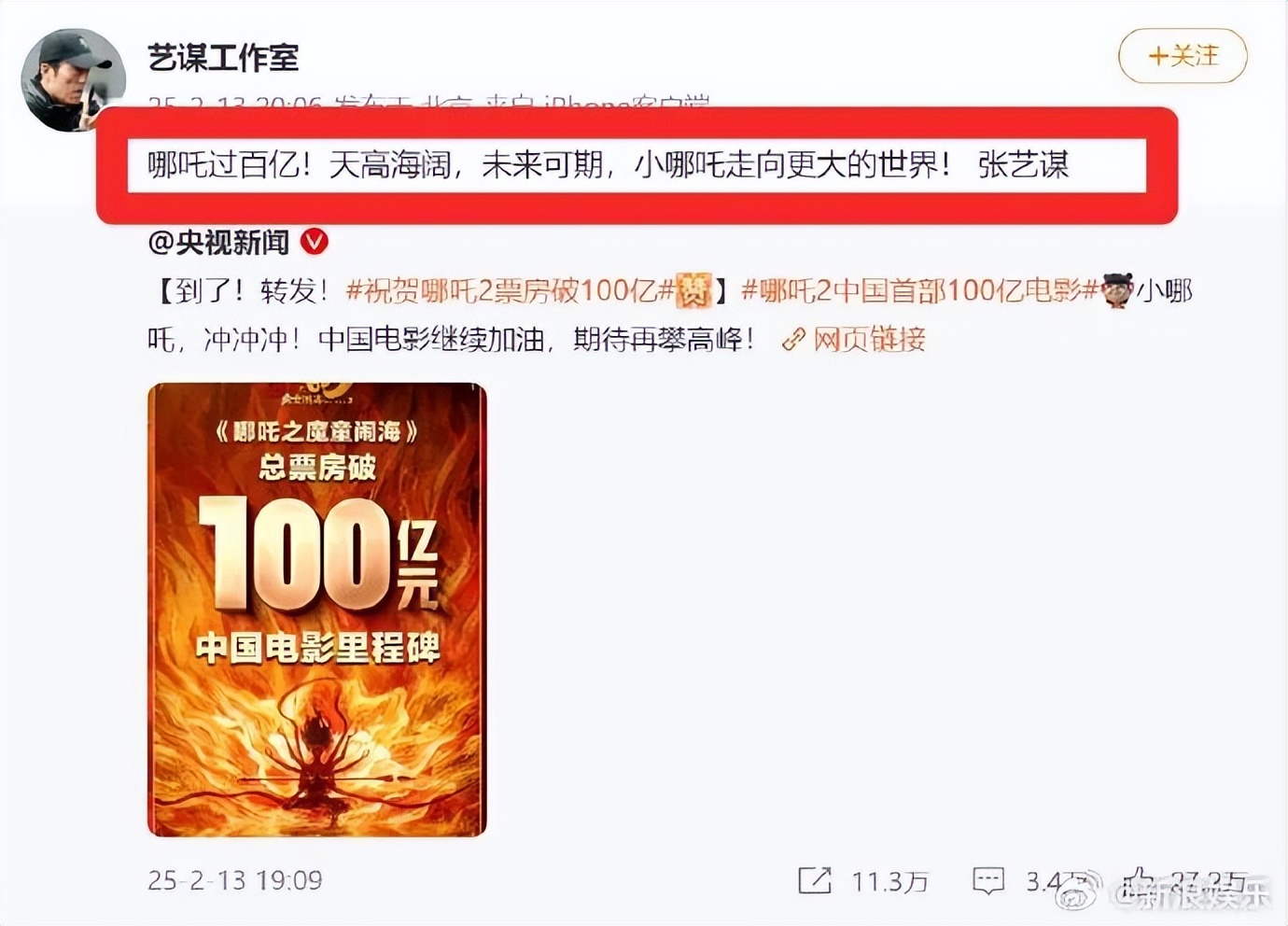Open the 25-2-13 19:09 original post time
Viewport: 1288px width, 926px height.
235,880
